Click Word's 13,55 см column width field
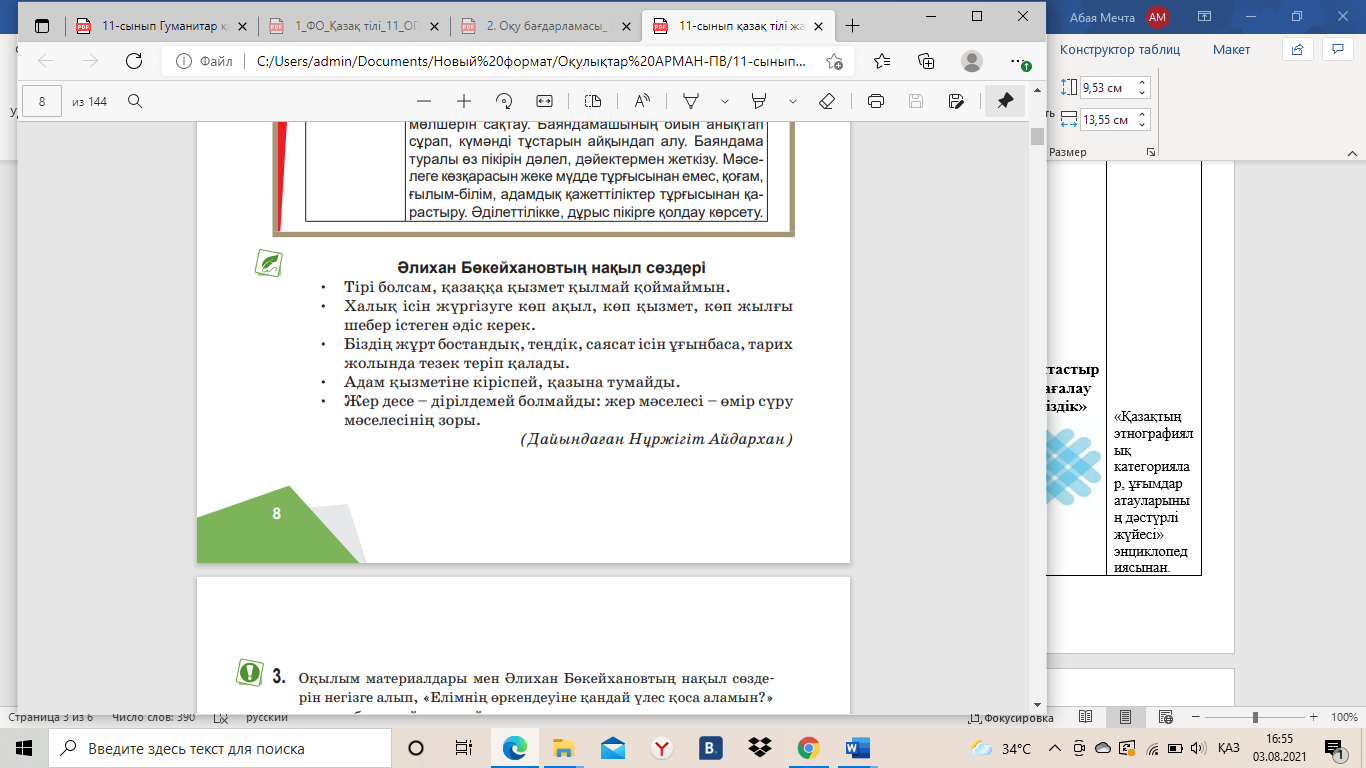Image resolution: width=1366 pixels, height=768 pixels. (x=1108, y=120)
